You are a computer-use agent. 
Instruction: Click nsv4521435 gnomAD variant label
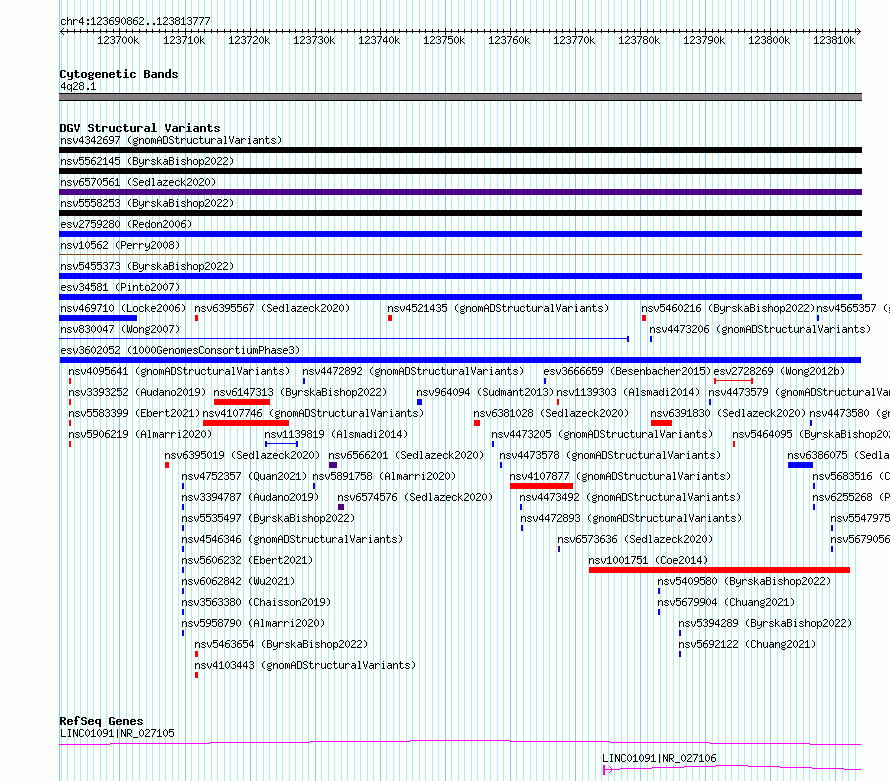point(498,308)
